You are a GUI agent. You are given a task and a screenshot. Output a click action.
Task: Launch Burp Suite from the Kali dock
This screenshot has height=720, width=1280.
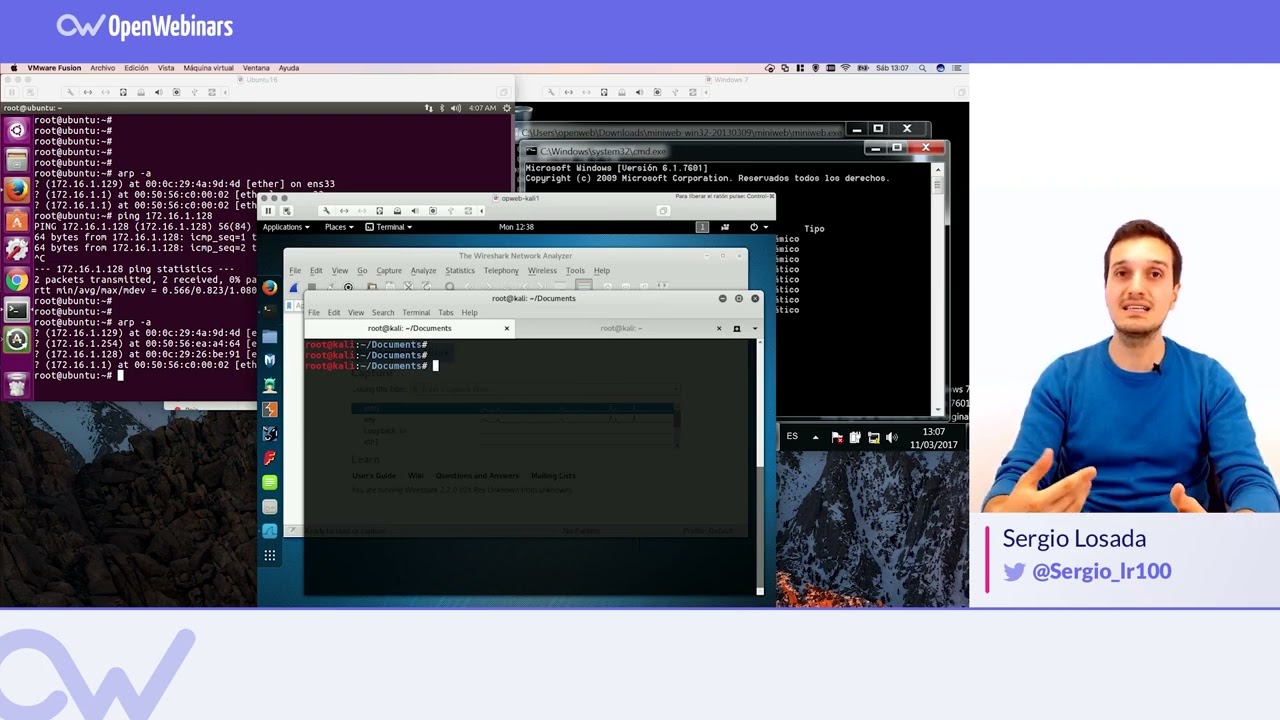269,409
